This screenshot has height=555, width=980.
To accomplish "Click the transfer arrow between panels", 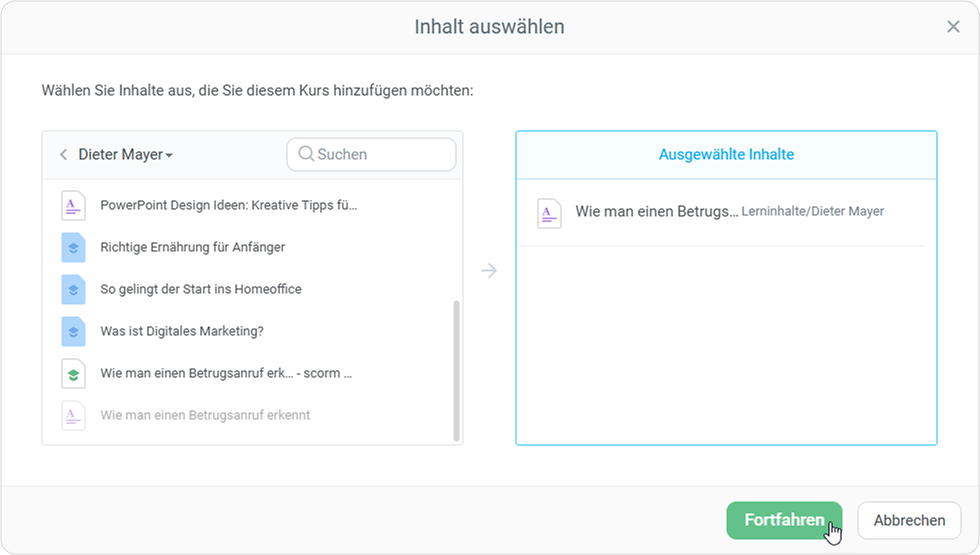I will tap(489, 270).
